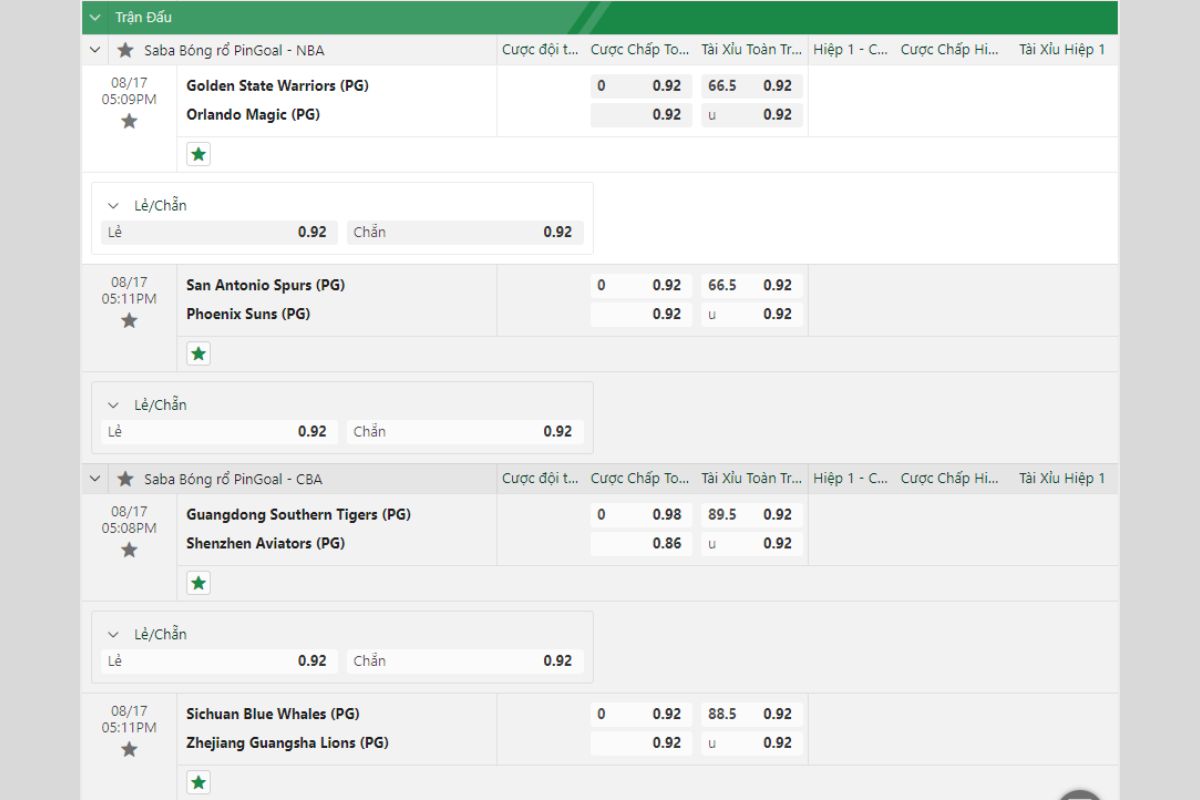
Task: Bet Chẵn at 0.92 for Spurs match
Action: [465, 432]
